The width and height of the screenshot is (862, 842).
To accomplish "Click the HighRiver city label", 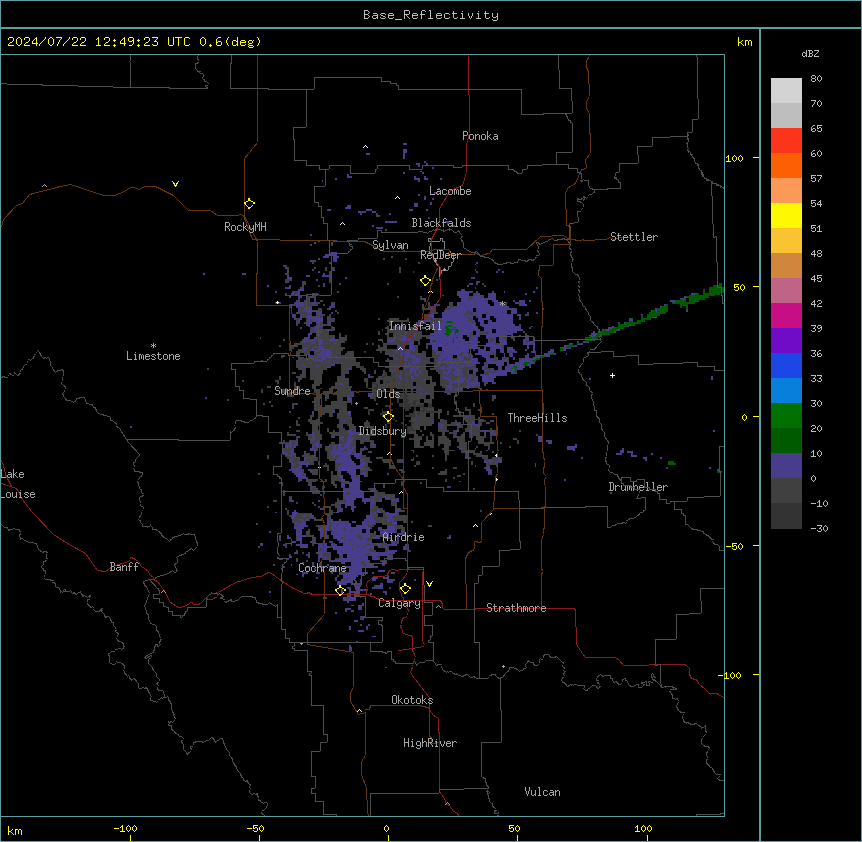I will (x=430, y=743).
